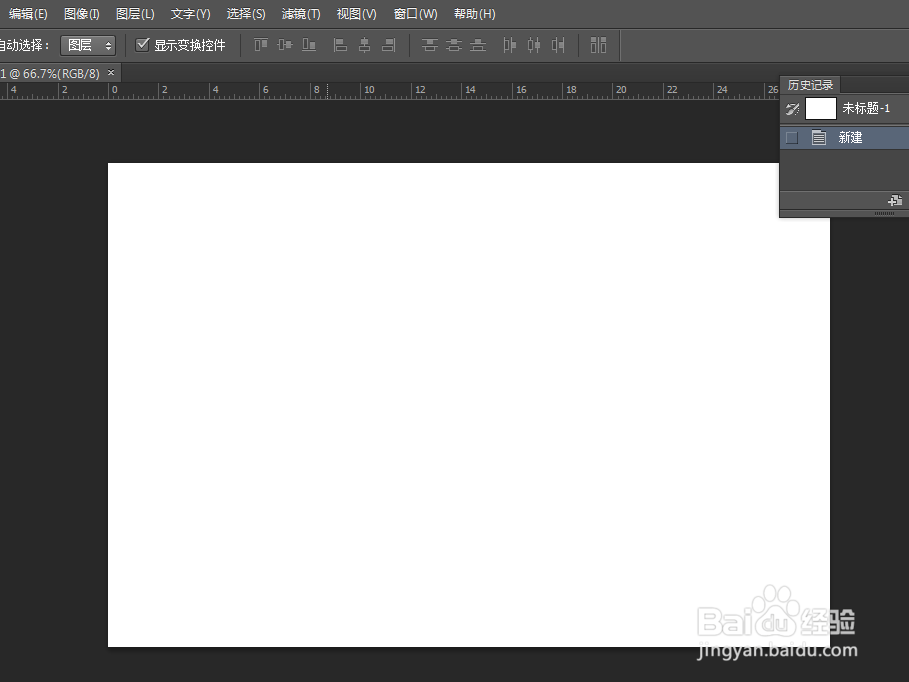The image size is (909, 682).
Task: Click the Align Left Edges icon
Action: [340, 45]
